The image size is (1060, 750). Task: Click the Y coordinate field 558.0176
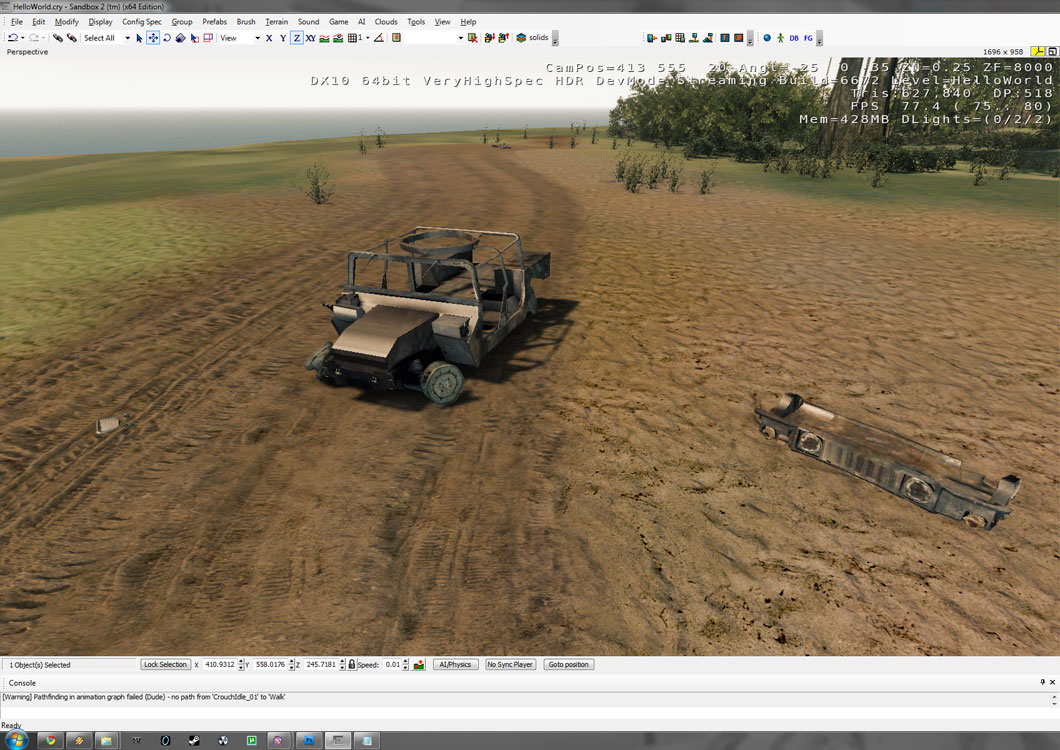[x=270, y=665]
